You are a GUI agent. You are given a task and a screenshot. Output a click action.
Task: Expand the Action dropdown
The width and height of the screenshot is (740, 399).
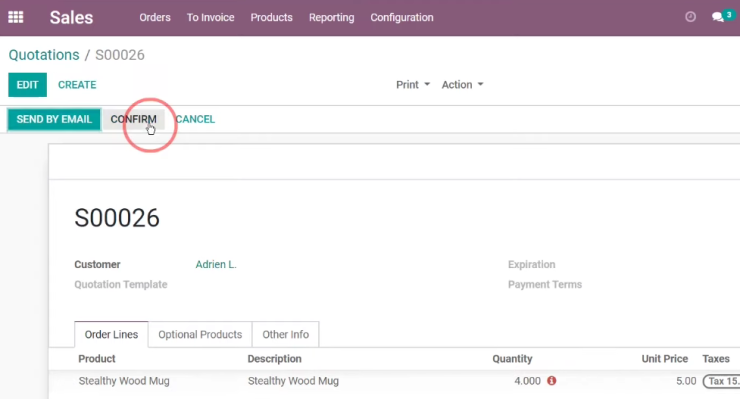pyautogui.click(x=462, y=85)
